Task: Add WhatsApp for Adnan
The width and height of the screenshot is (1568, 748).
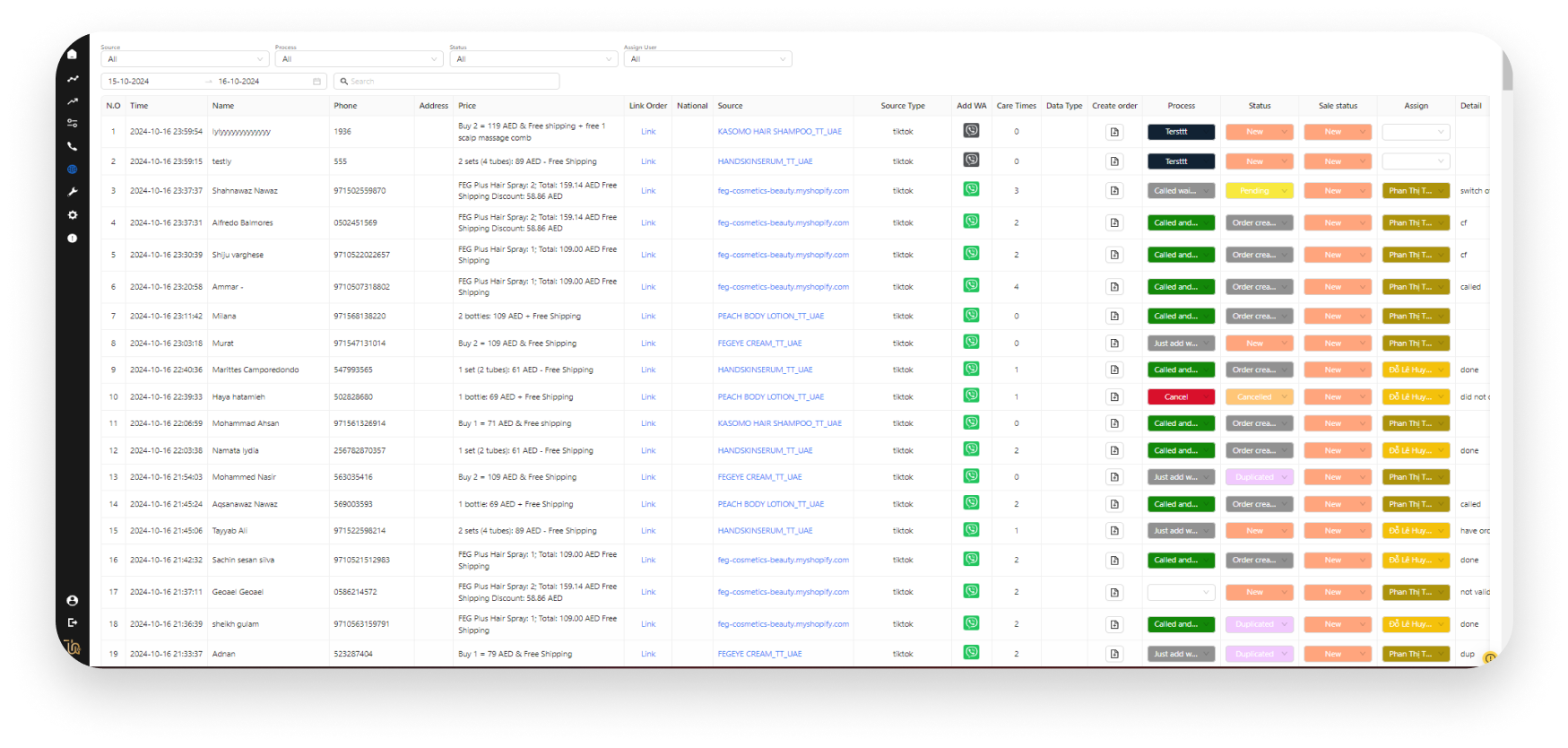Action: [x=971, y=653]
